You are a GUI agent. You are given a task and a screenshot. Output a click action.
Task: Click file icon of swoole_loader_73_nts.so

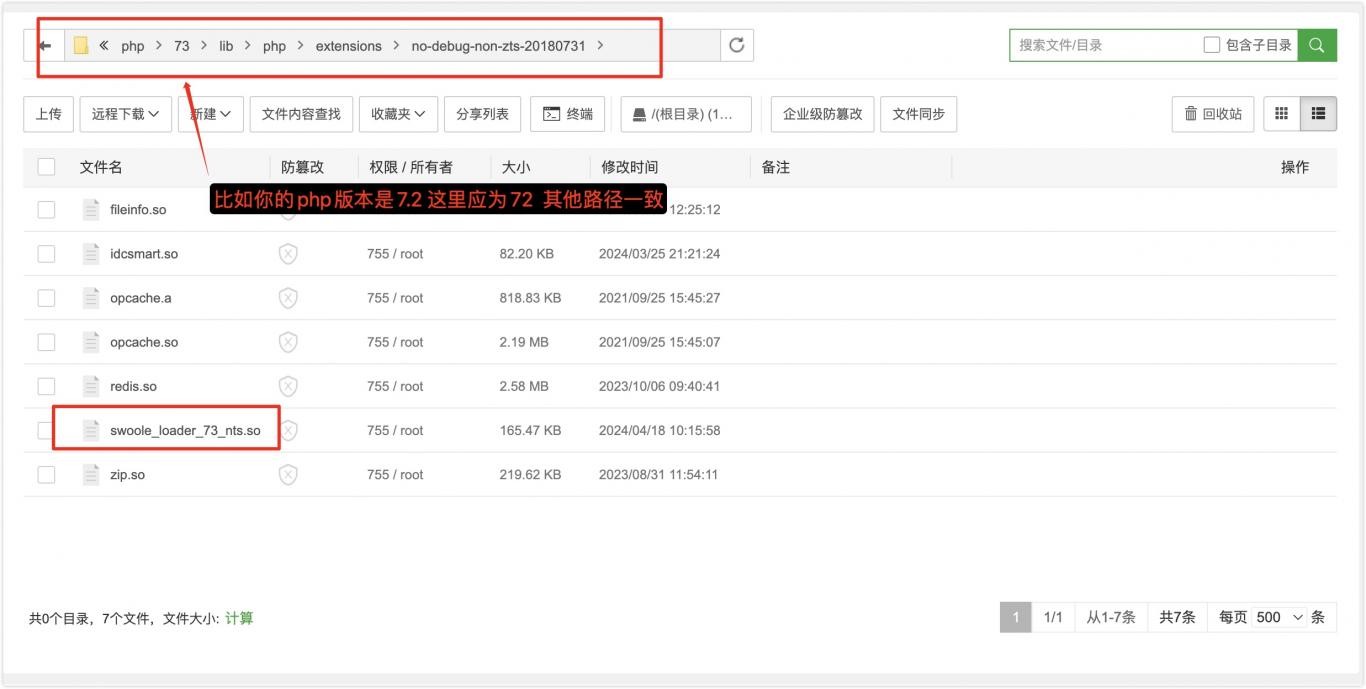(91, 430)
